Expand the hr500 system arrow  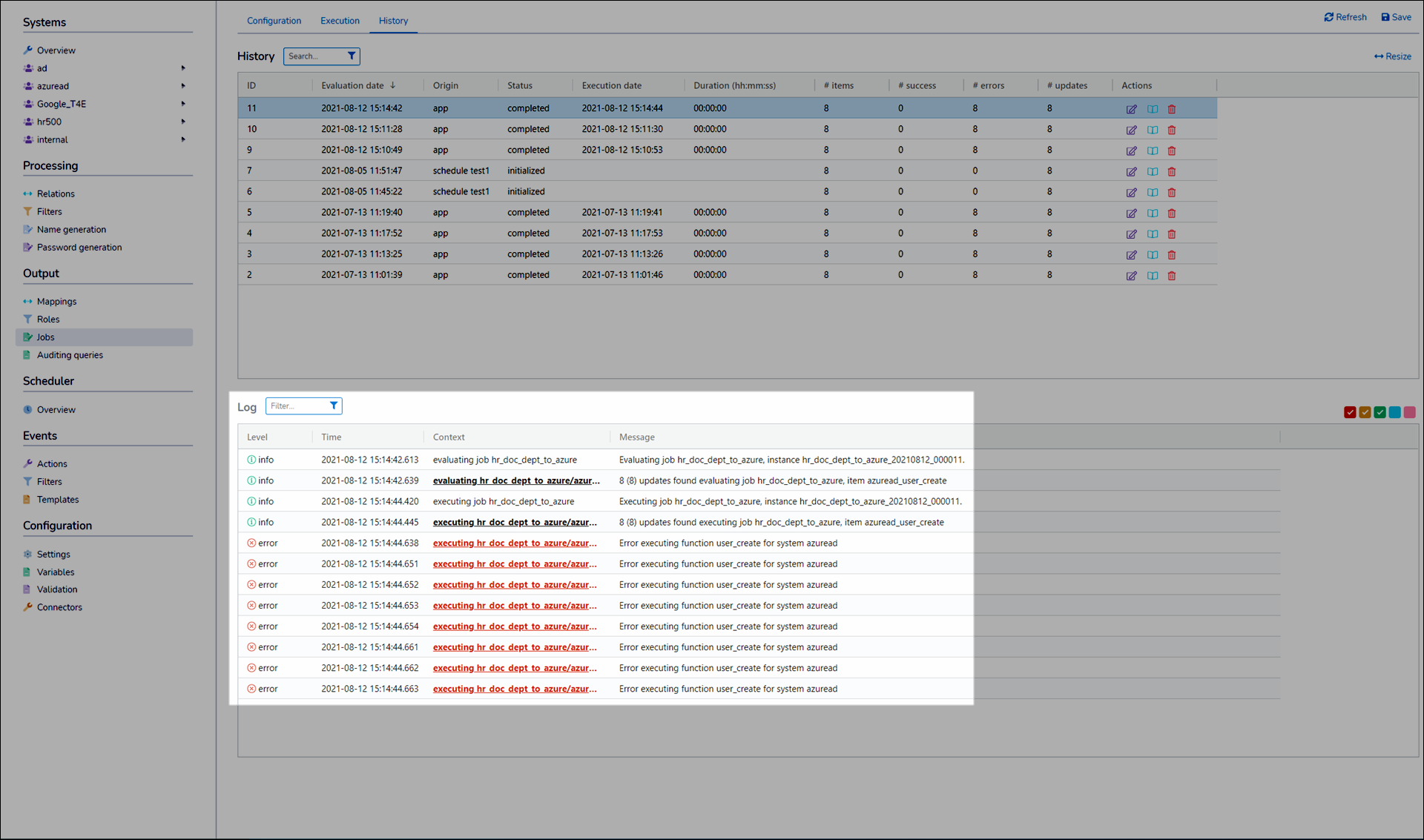(x=183, y=122)
